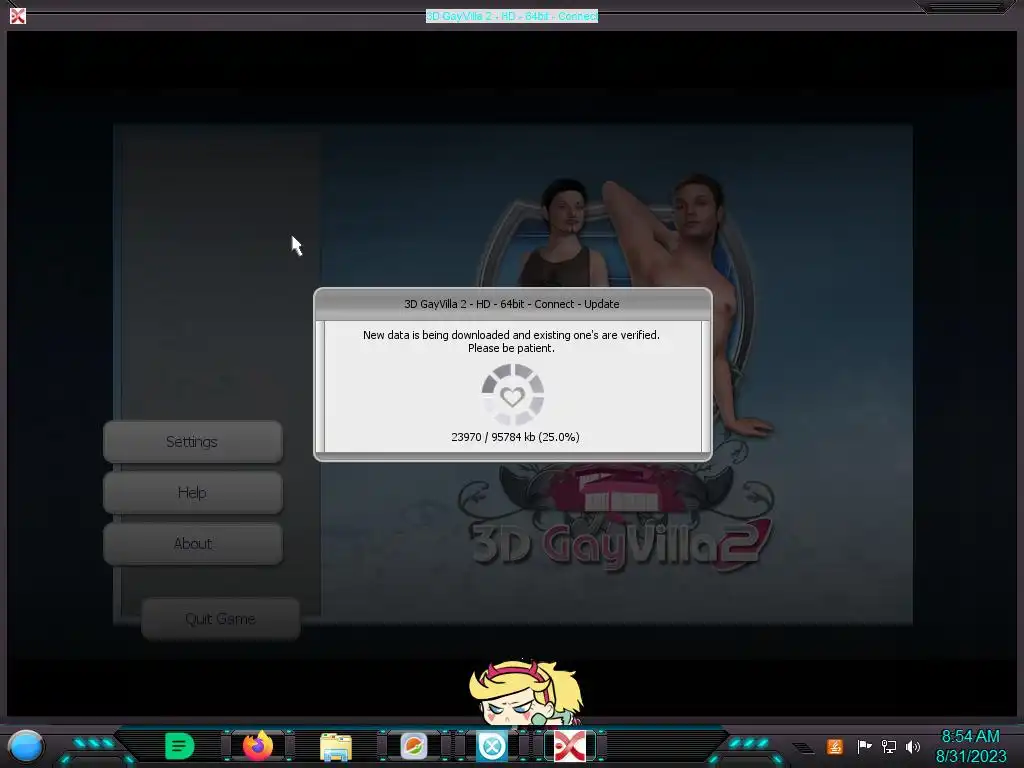1024x768 pixels.
Task: Open the orange-green leaf app in taskbar
Action: (x=413, y=746)
